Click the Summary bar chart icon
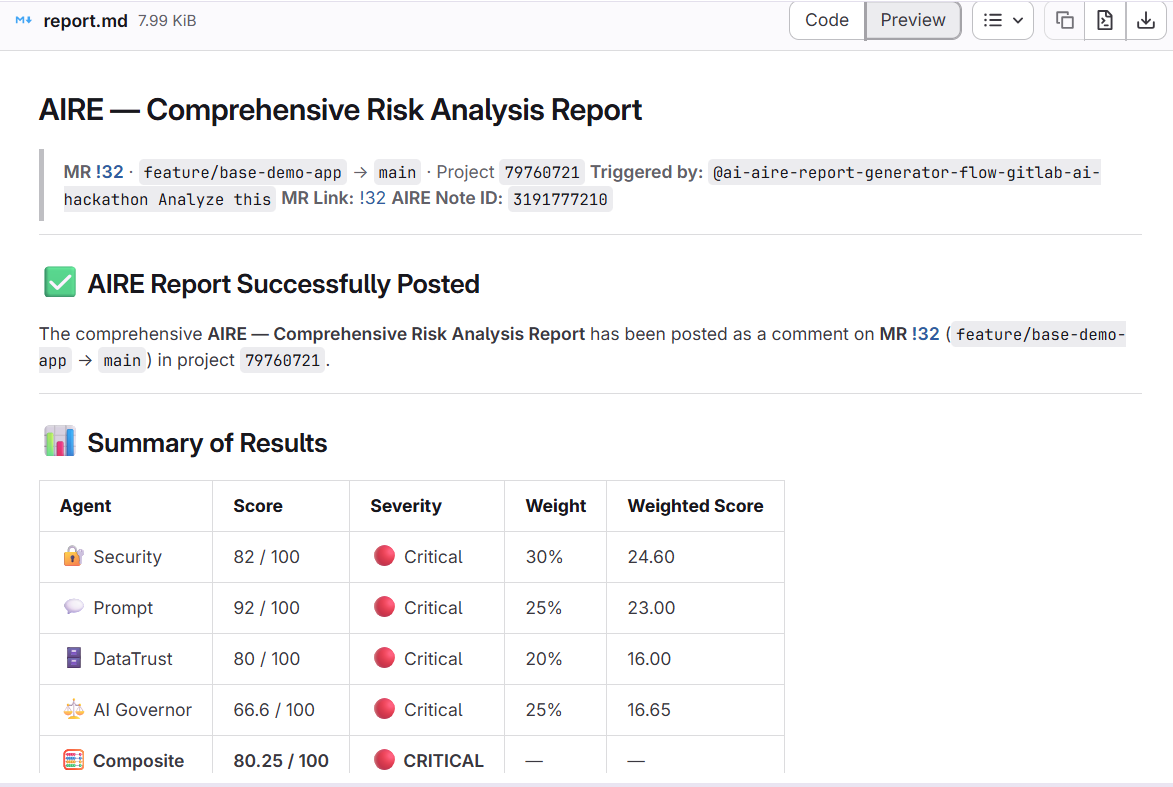Image resolution: width=1173 pixels, height=787 pixels. click(60, 441)
